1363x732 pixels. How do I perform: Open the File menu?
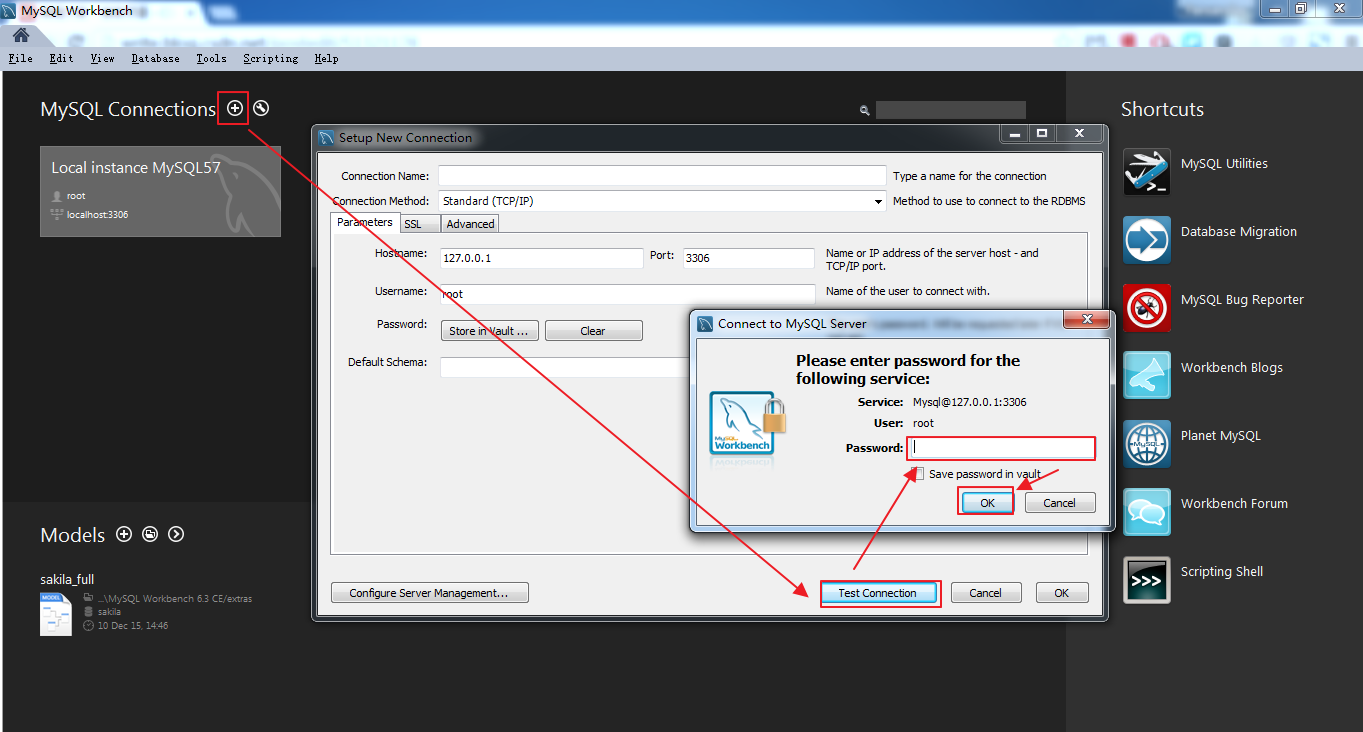pos(20,58)
